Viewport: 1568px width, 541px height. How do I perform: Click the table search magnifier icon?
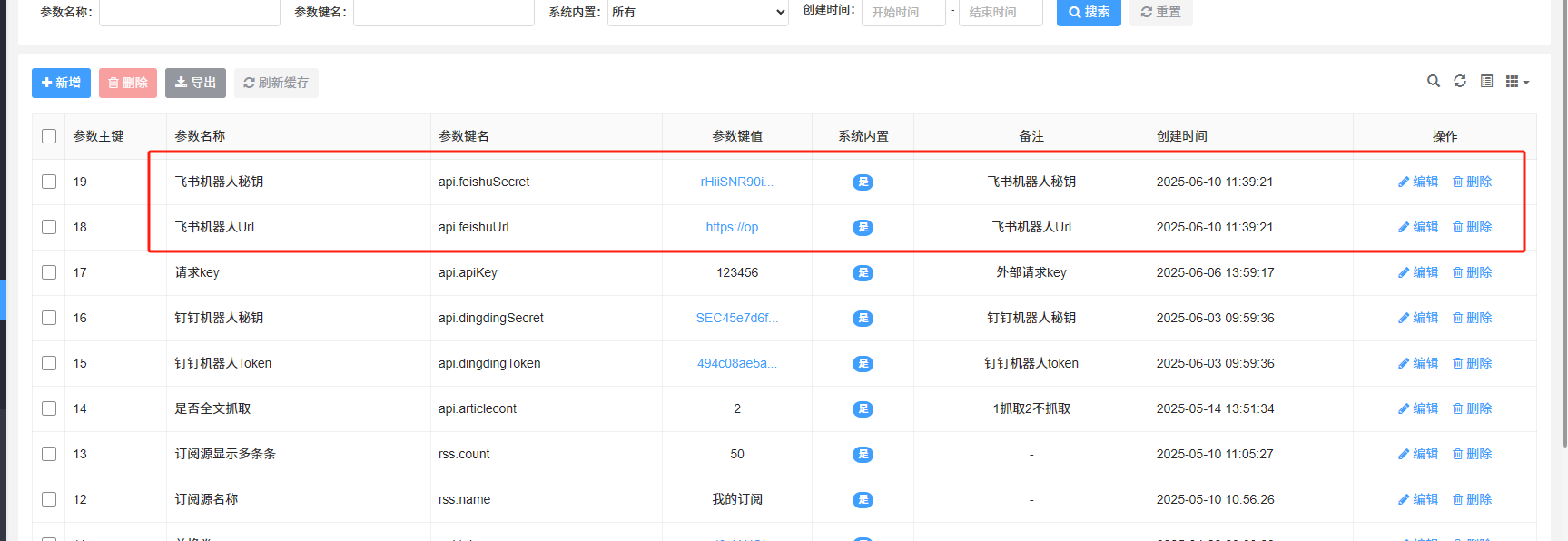[x=1433, y=82]
